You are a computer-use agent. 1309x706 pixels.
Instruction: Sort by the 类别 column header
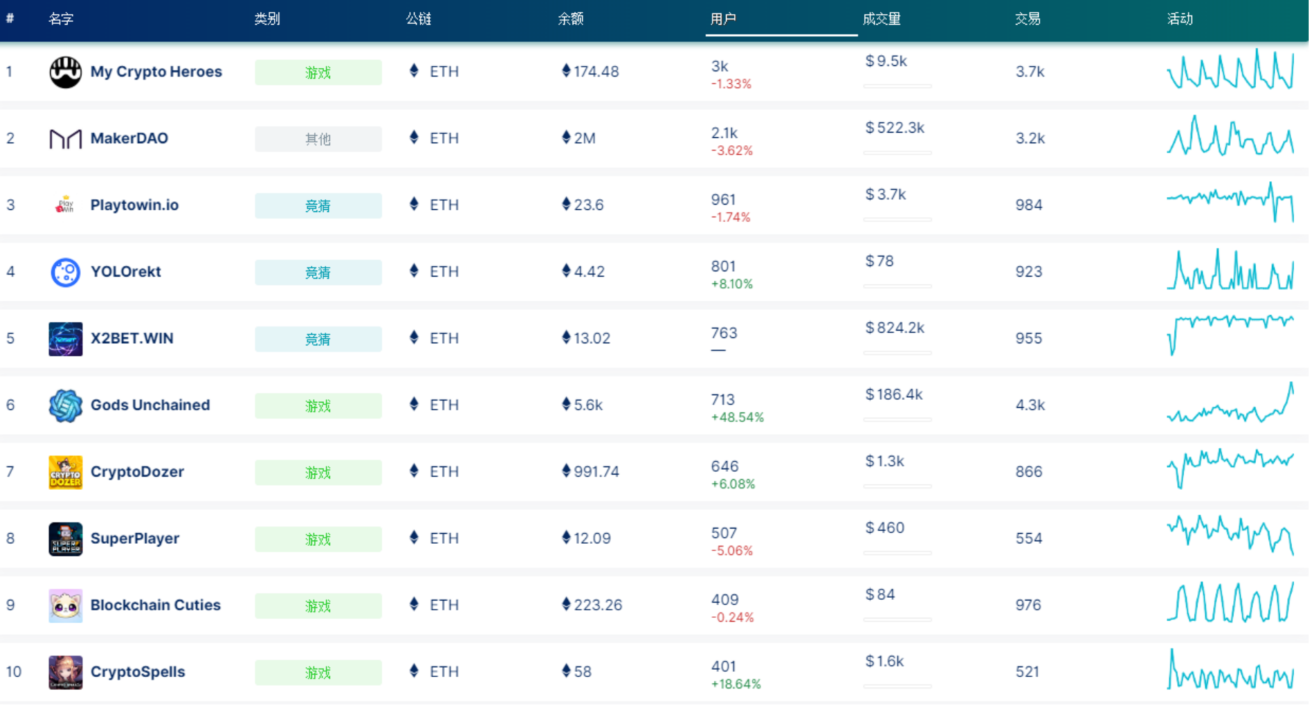pos(267,19)
